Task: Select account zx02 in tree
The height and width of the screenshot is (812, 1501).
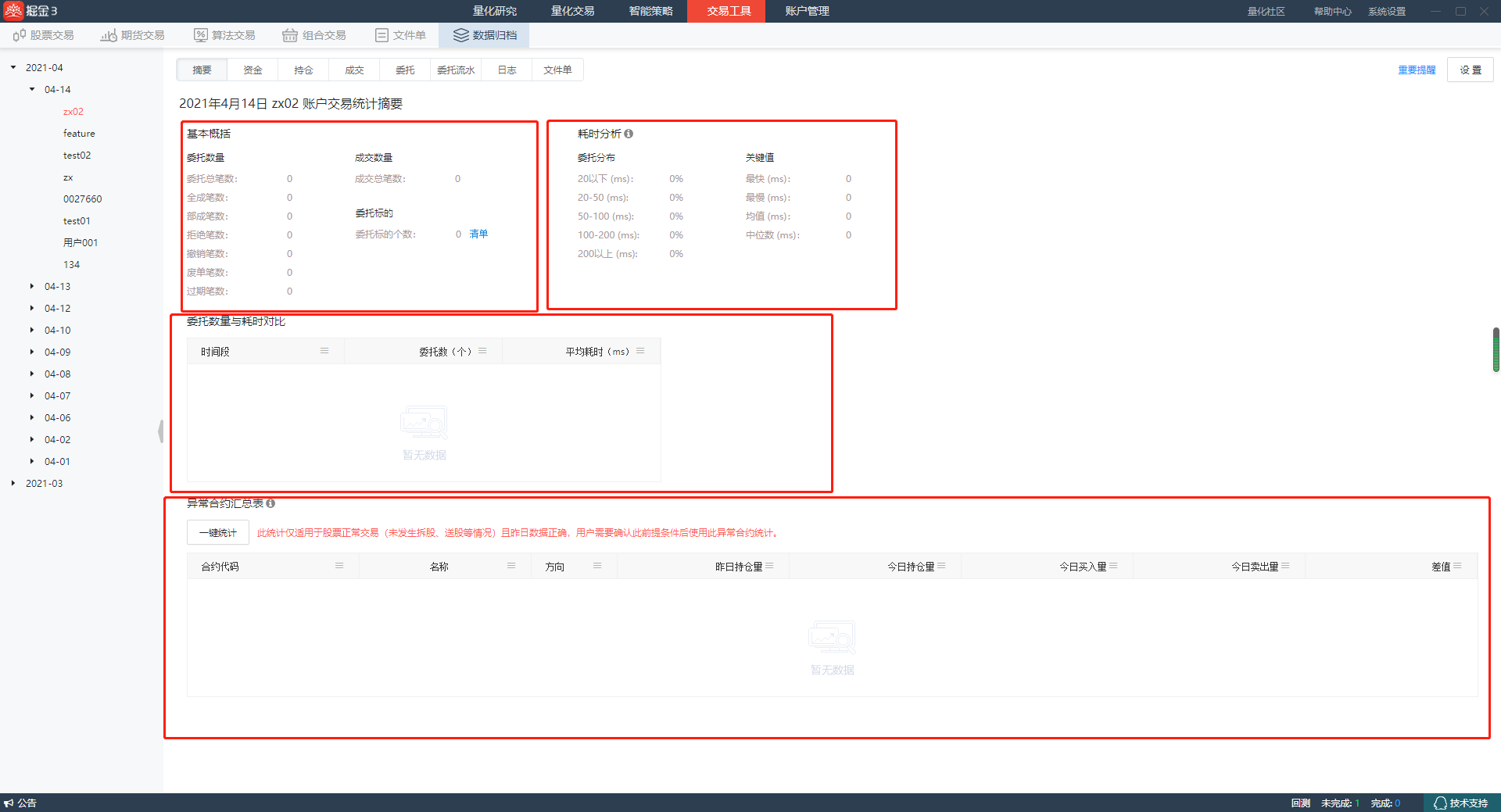Action: 73,111
